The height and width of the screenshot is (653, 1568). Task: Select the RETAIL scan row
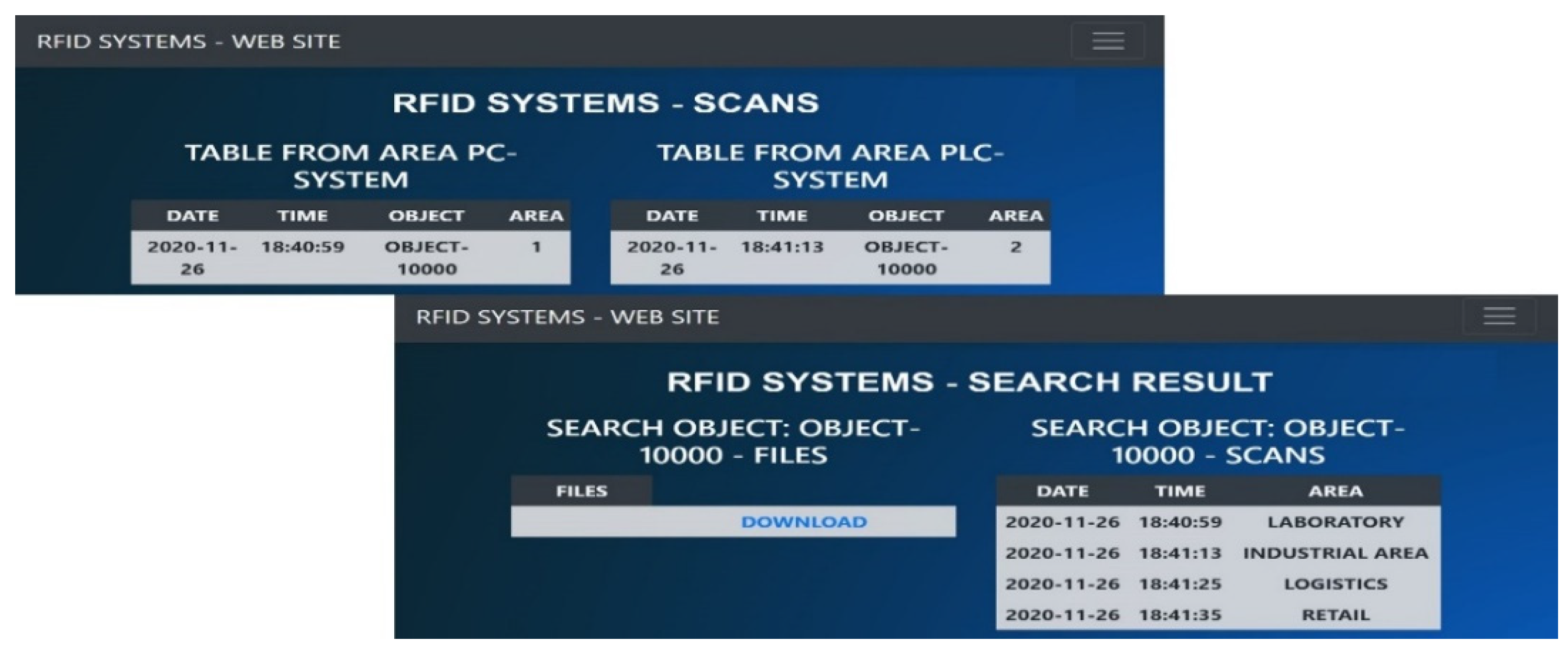[x=1336, y=615]
